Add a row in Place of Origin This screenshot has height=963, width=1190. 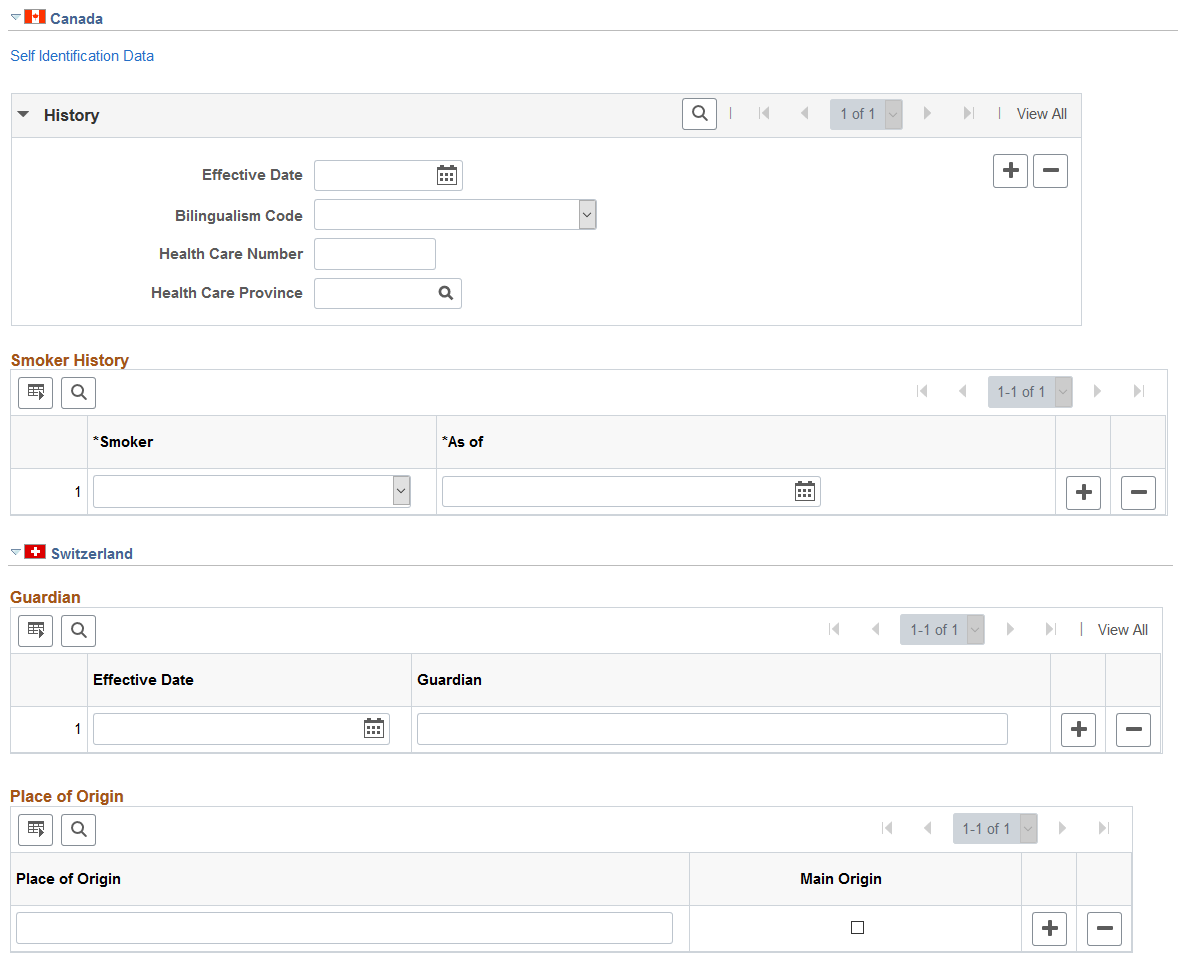coord(1050,929)
